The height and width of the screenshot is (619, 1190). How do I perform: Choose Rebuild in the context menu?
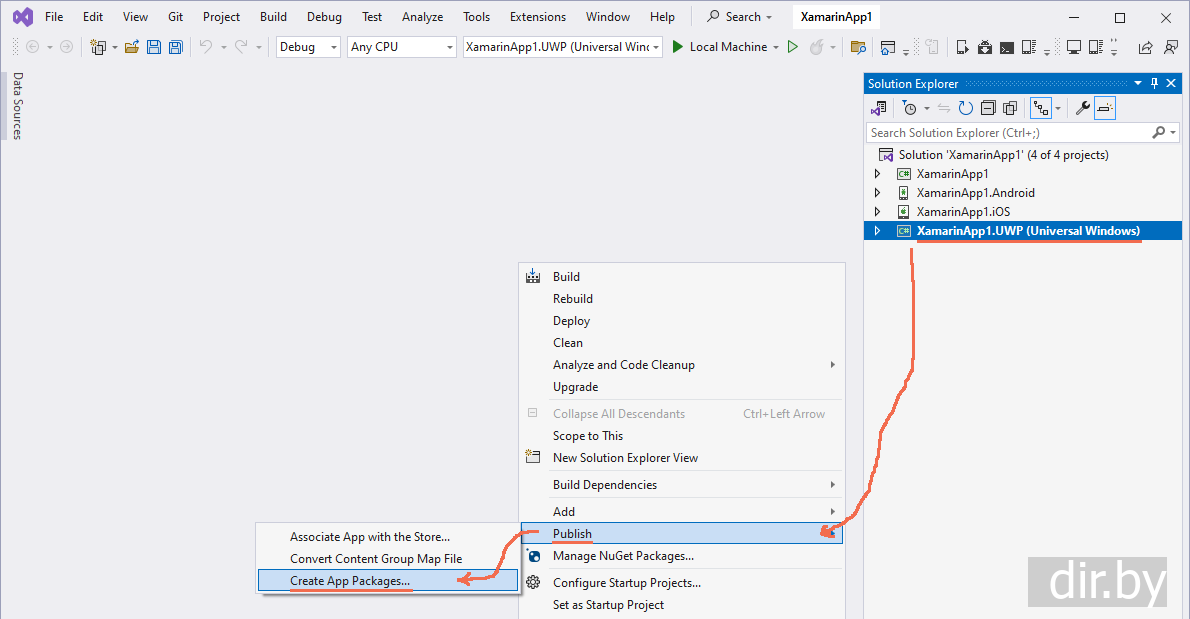(573, 299)
